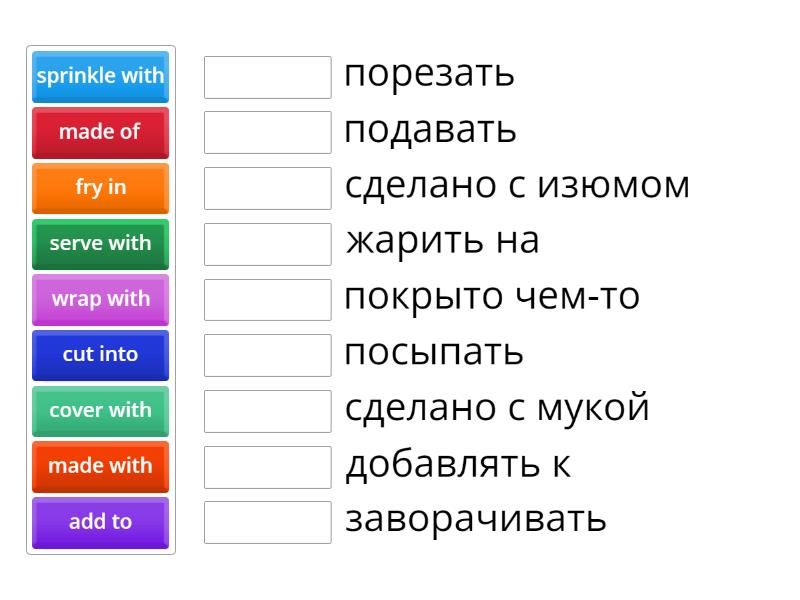The image size is (800, 600).
Task: Click the 'порезать' definition text
Action: pos(429,75)
